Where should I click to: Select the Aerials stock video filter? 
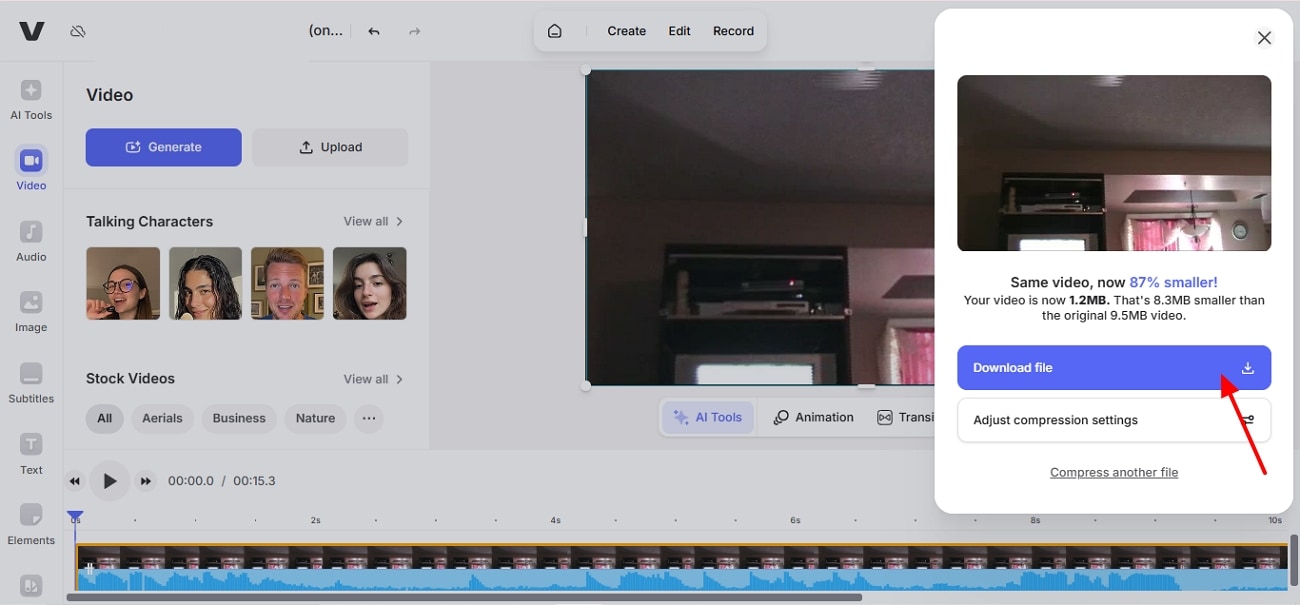(x=162, y=418)
